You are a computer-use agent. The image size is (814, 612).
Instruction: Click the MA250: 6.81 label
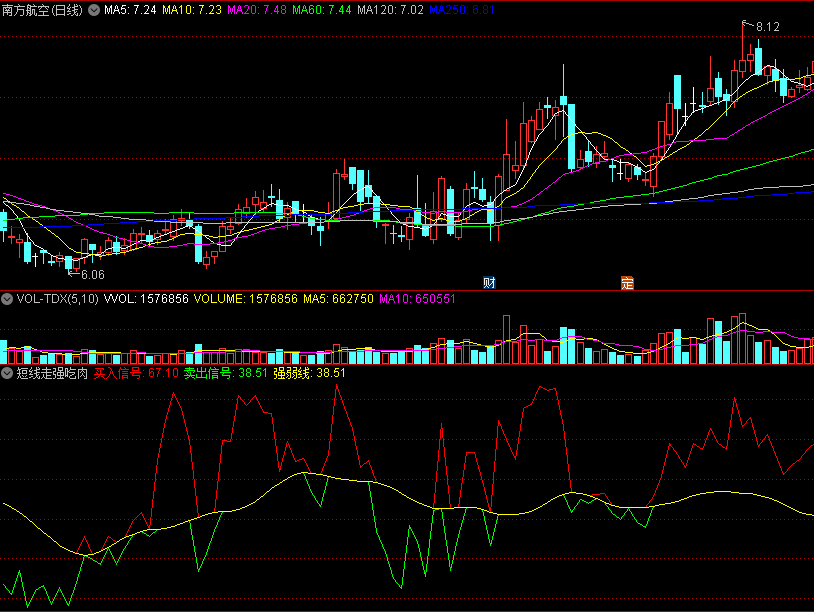tap(462, 10)
